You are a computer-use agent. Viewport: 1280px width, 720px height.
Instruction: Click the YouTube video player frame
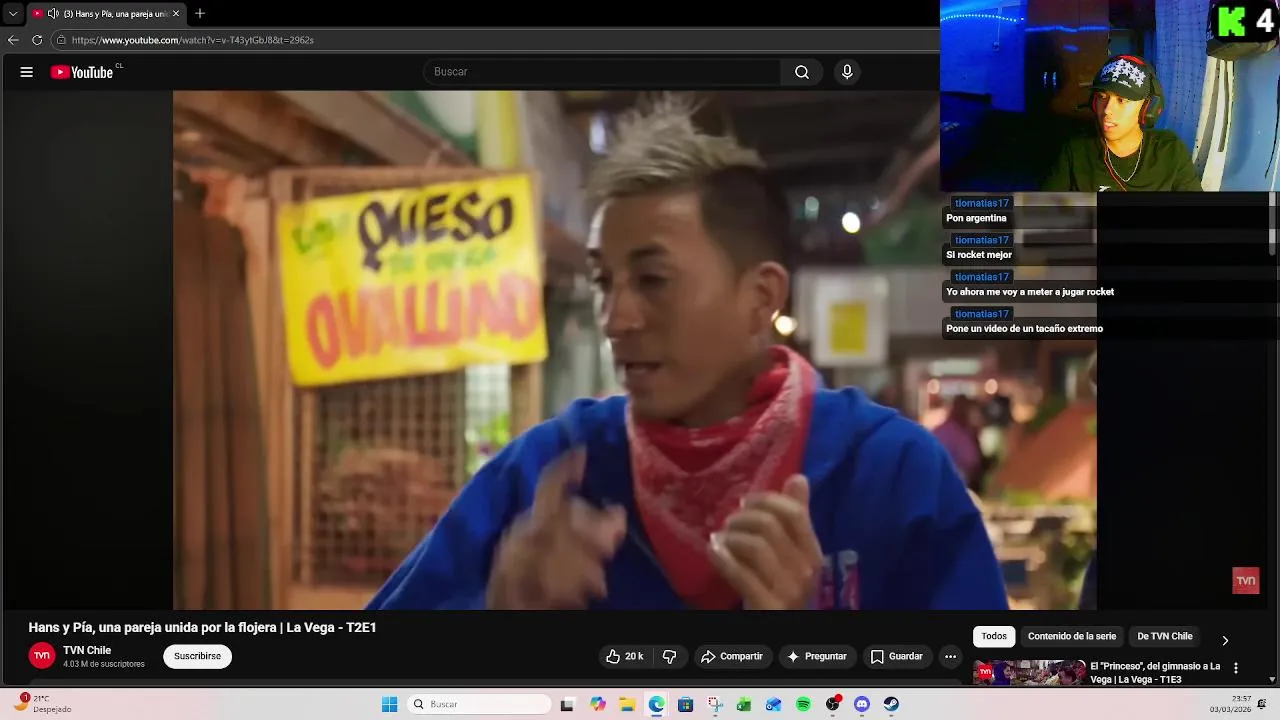(635, 350)
